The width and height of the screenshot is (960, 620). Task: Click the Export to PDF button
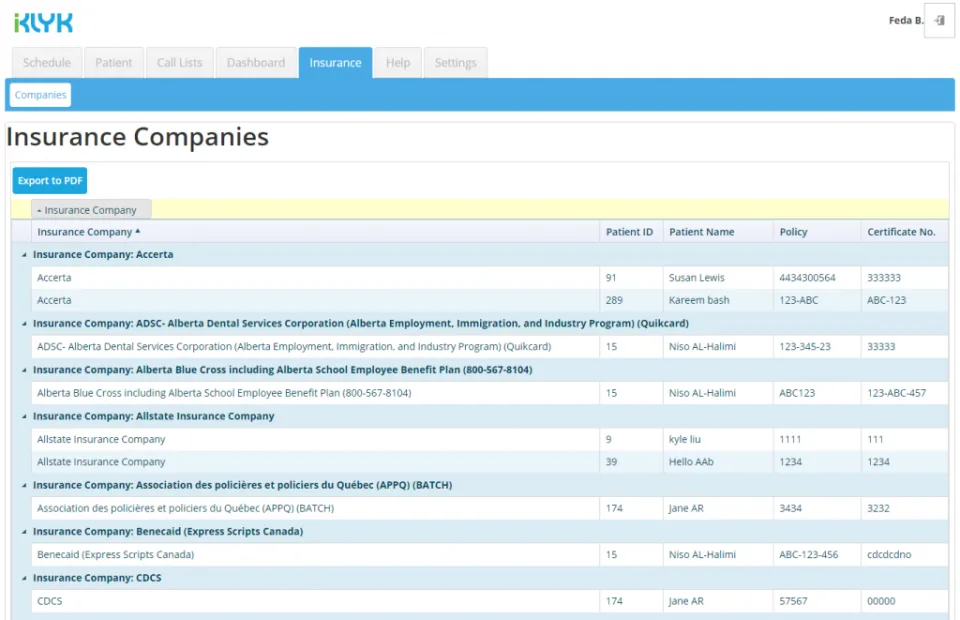coord(50,181)
